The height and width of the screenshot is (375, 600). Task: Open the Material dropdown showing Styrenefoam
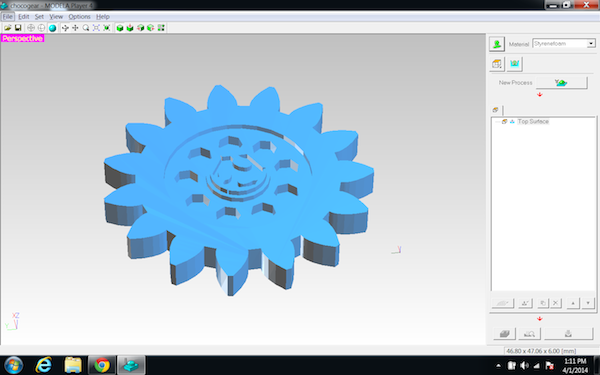click(x=564, y=44)
